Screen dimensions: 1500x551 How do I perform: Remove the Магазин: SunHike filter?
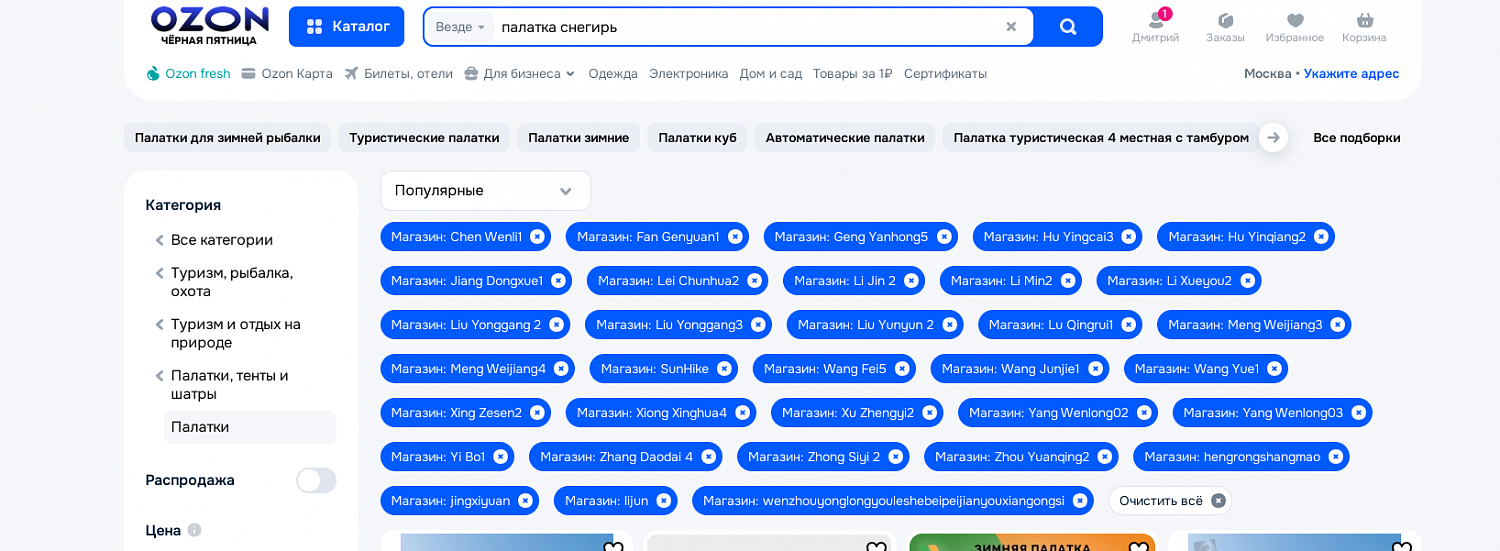pyautogui.click(x=724, y=369)
